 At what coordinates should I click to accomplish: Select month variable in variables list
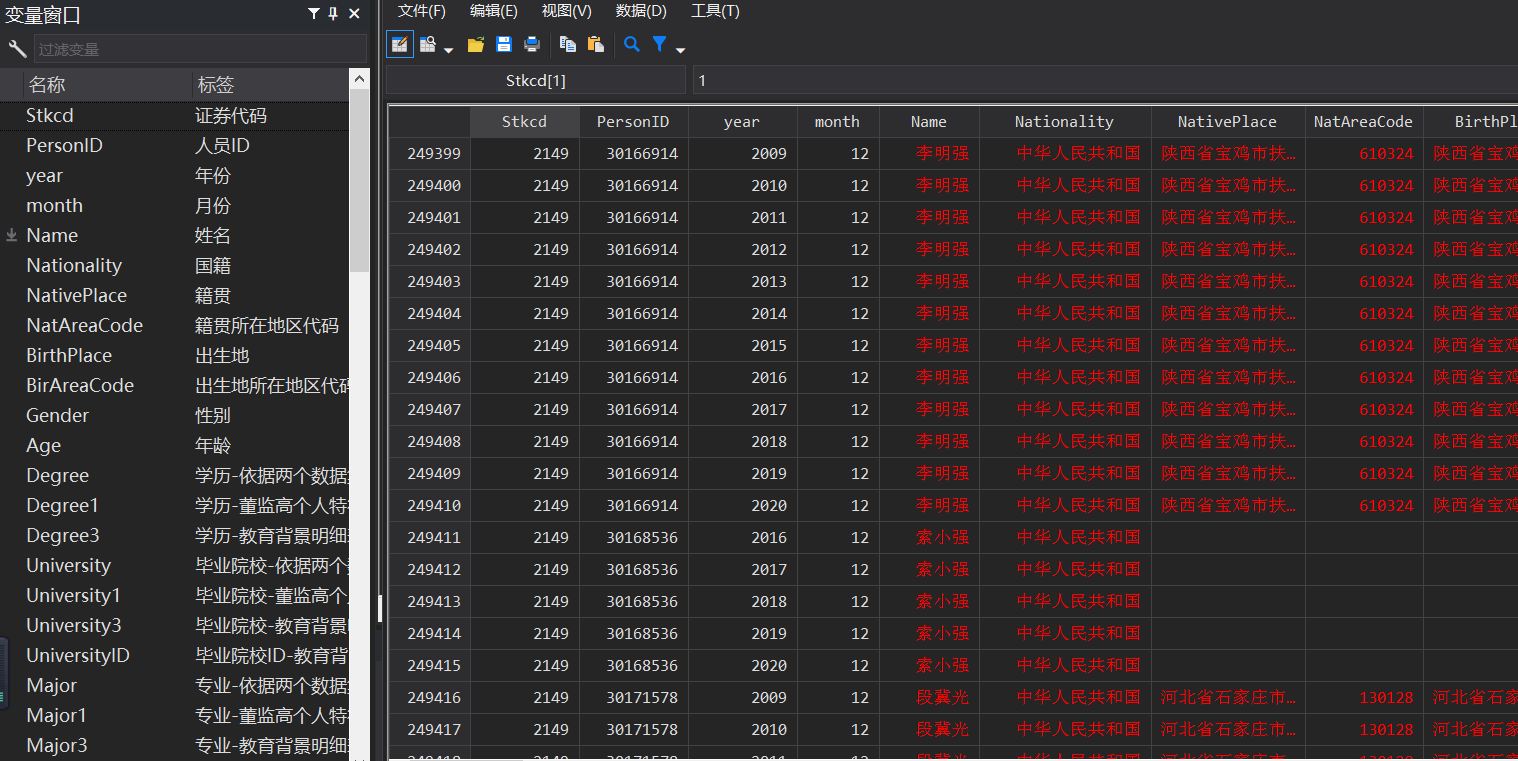175,205
